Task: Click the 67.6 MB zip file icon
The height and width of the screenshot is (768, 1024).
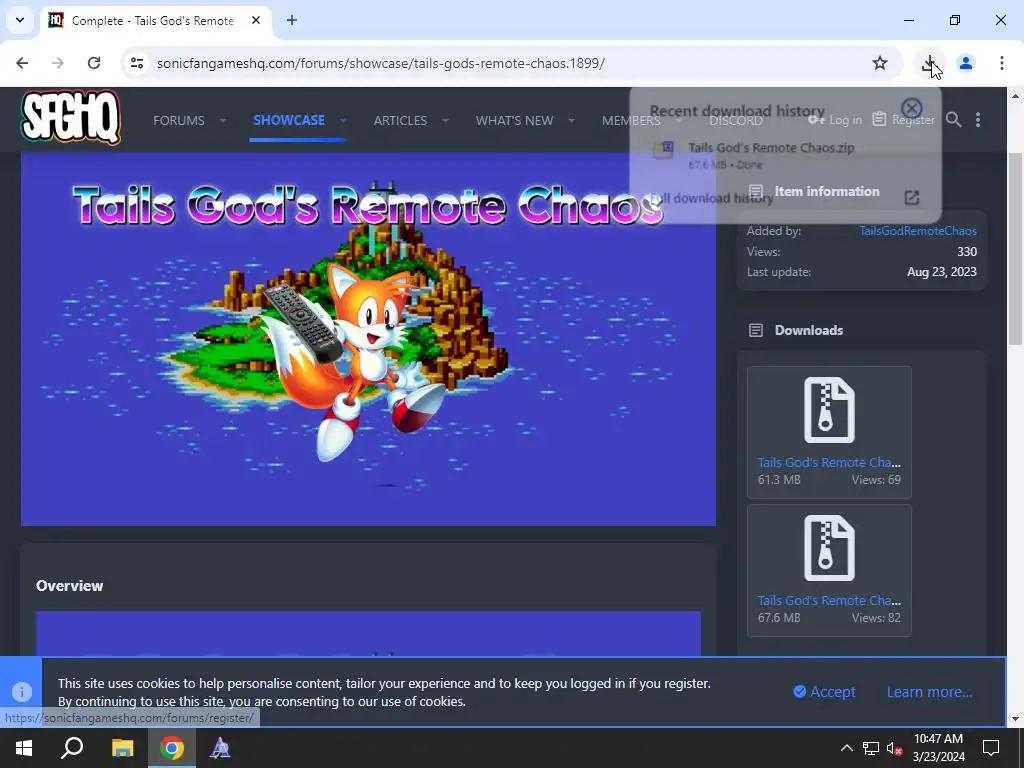Action: click(x=829, y=548)
